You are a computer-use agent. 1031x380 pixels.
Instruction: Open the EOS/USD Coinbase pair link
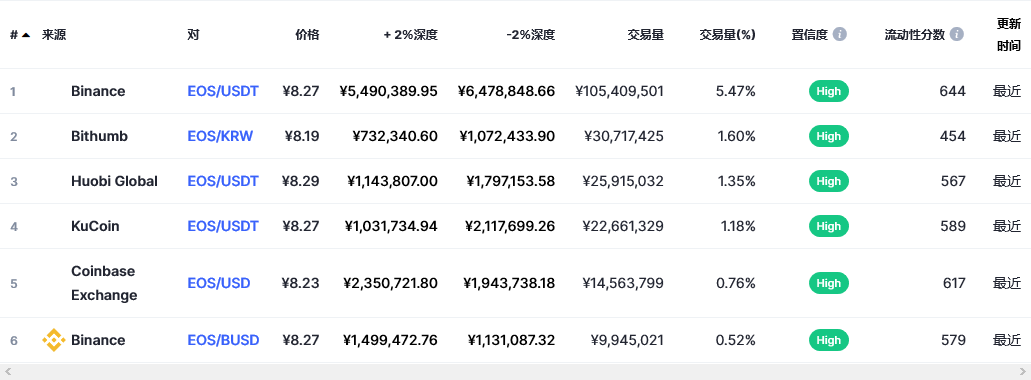tap(219, 283)
